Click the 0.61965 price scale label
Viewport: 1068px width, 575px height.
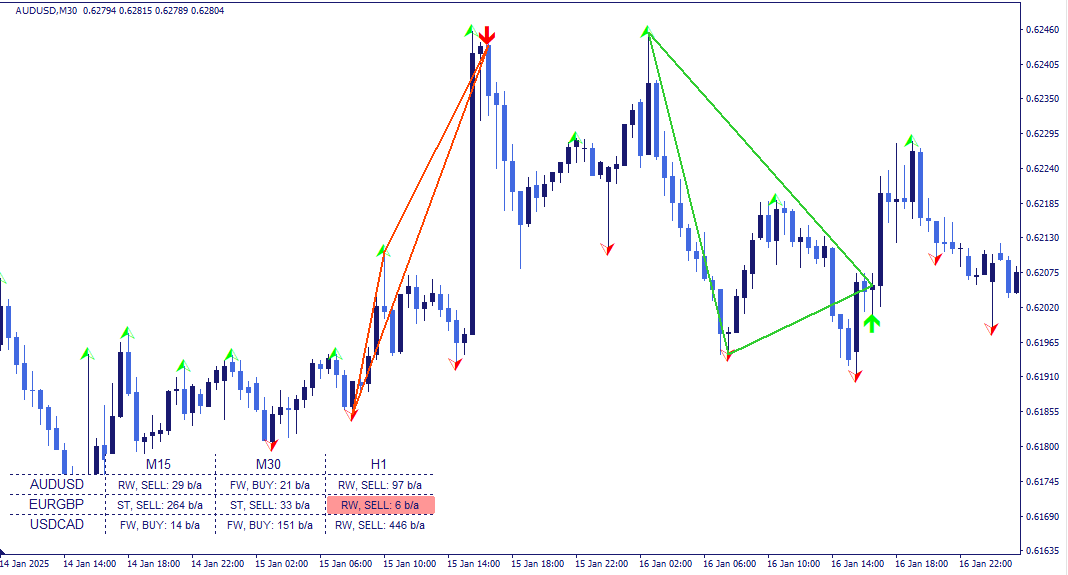[x=1043, y=342]
